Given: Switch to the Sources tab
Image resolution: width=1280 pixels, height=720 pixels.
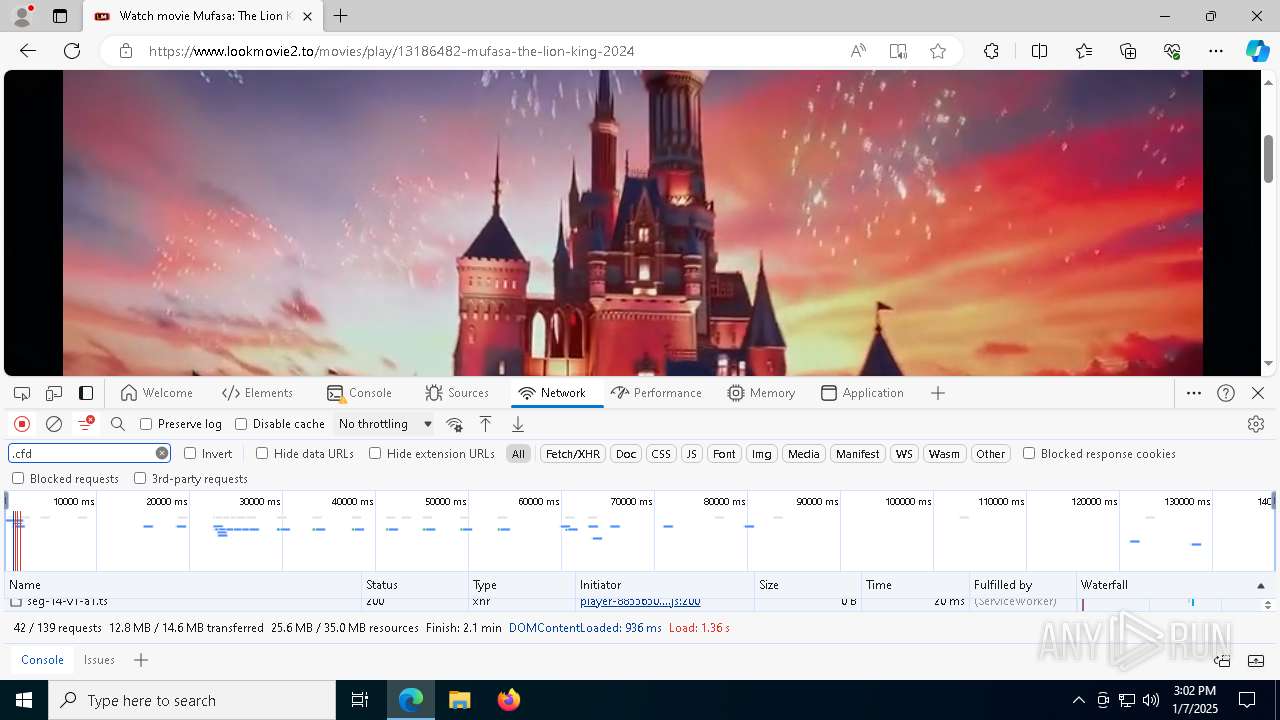Looking at the screenshot, I should click(457, 393).
